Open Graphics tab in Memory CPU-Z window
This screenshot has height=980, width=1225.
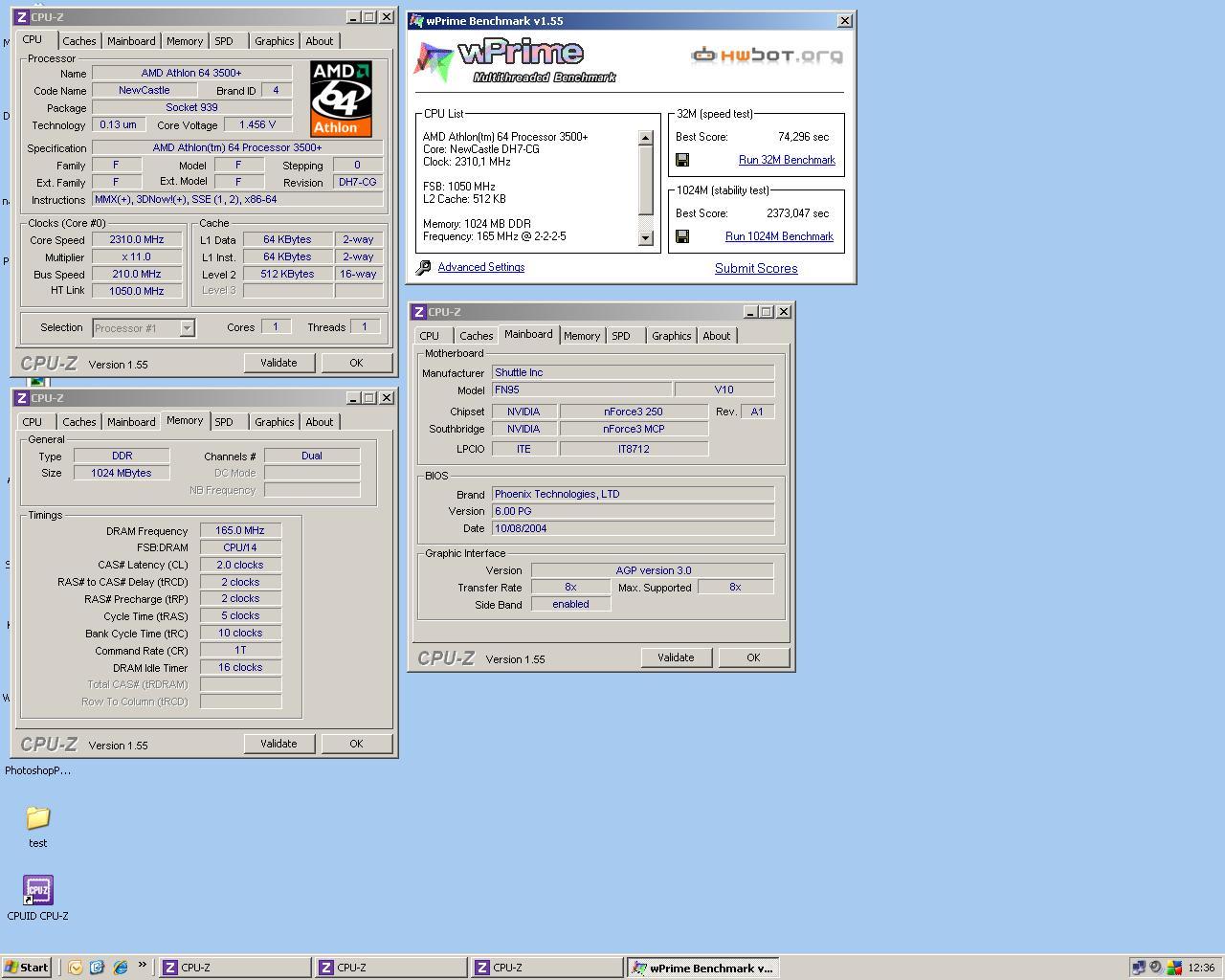(274, 422)
